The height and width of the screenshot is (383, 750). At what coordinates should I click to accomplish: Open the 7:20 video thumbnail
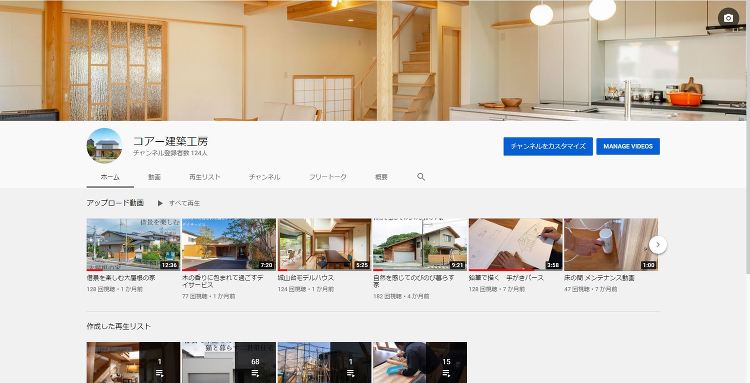pos(229,244)
